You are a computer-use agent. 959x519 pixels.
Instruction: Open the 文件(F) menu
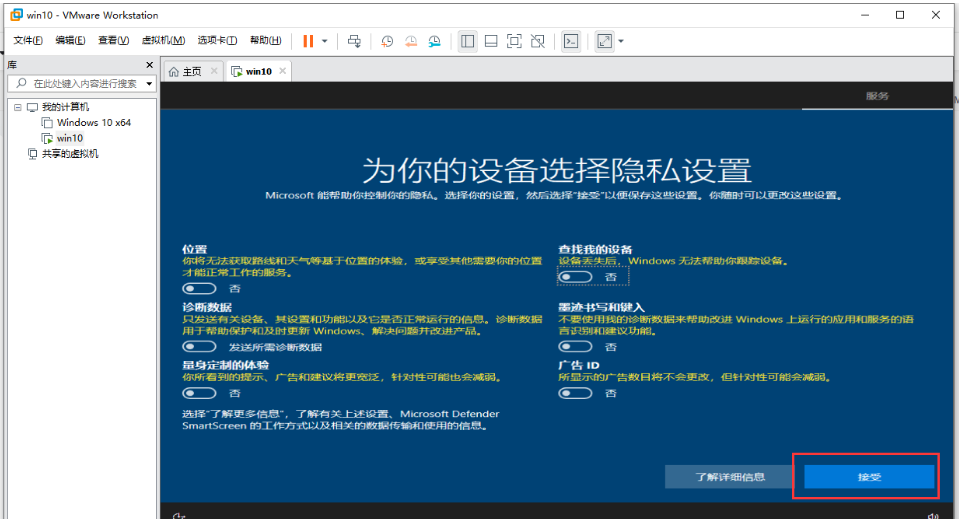coord(28,40)
